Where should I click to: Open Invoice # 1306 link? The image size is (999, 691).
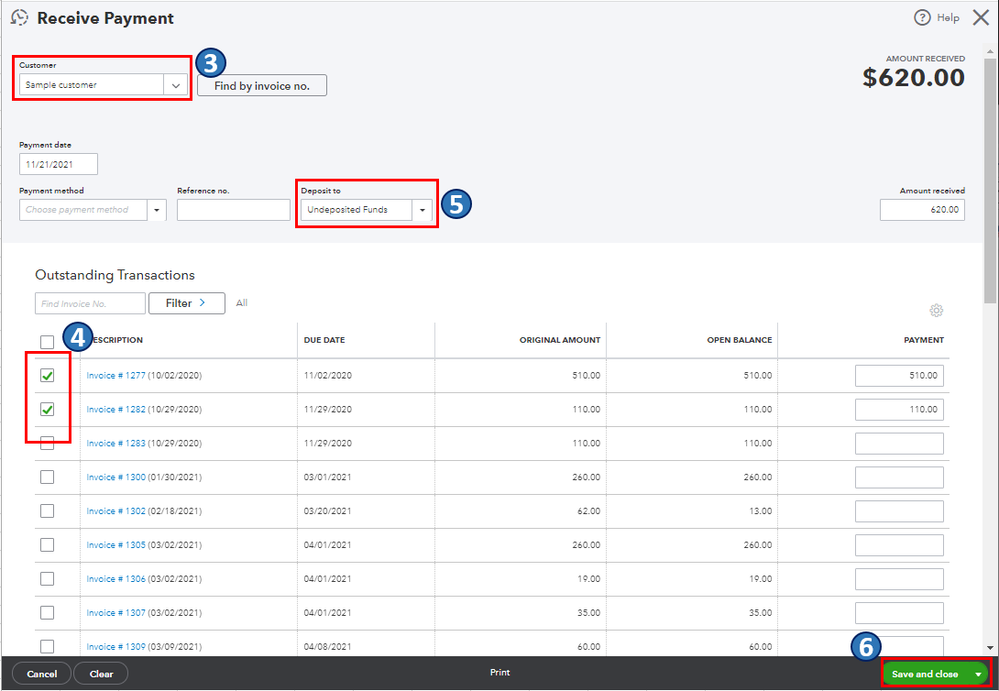click(116, 579)
